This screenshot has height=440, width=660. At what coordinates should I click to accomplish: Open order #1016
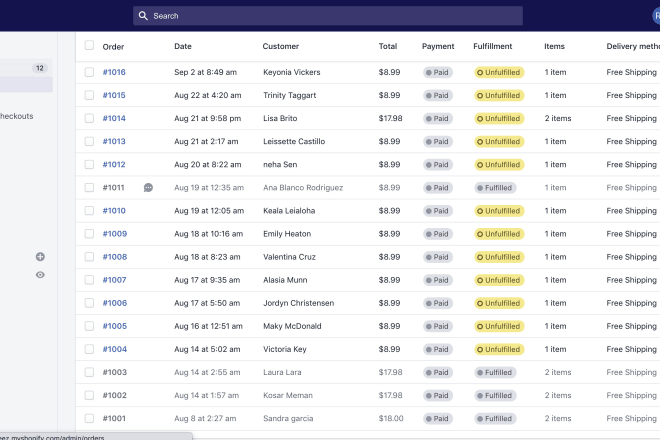click(x=114, y=72)
